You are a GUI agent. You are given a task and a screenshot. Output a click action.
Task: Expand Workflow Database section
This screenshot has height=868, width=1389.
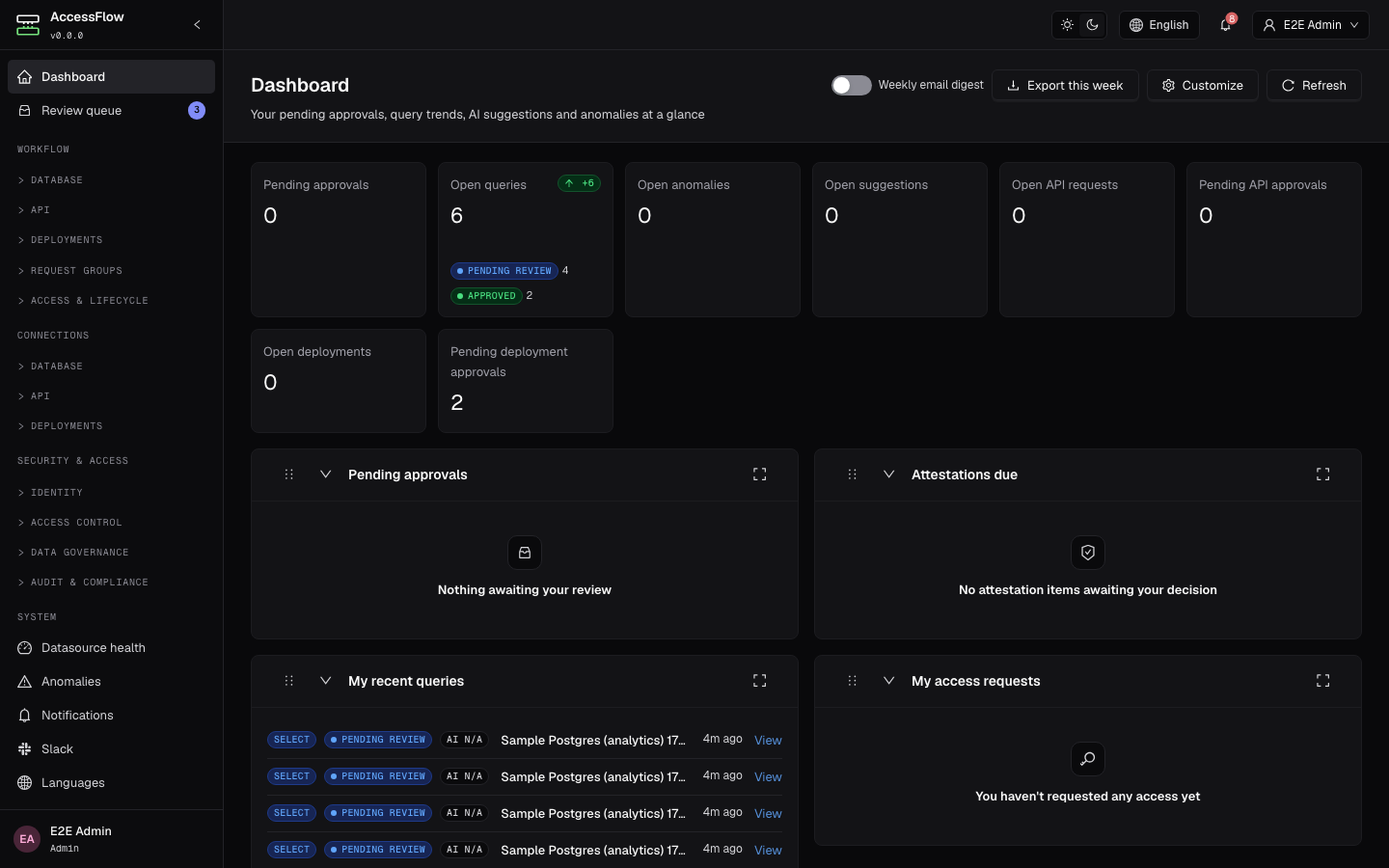(111, 180)
